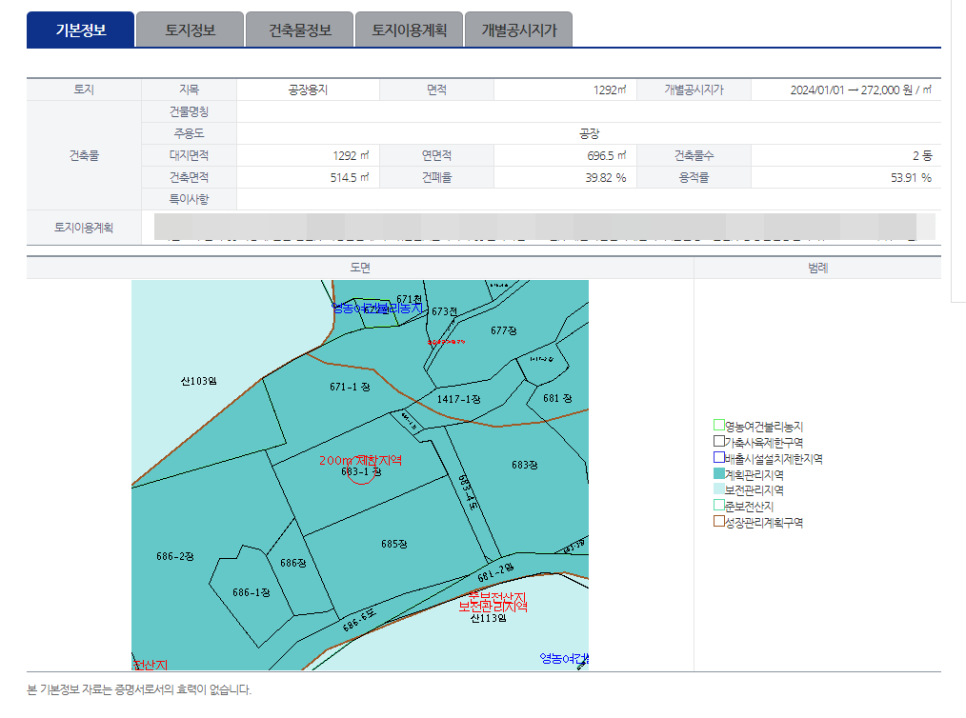This screenshot has height=718, width=966.
Task: Select parcel 1417-1장 on the map
Action: 458,399
